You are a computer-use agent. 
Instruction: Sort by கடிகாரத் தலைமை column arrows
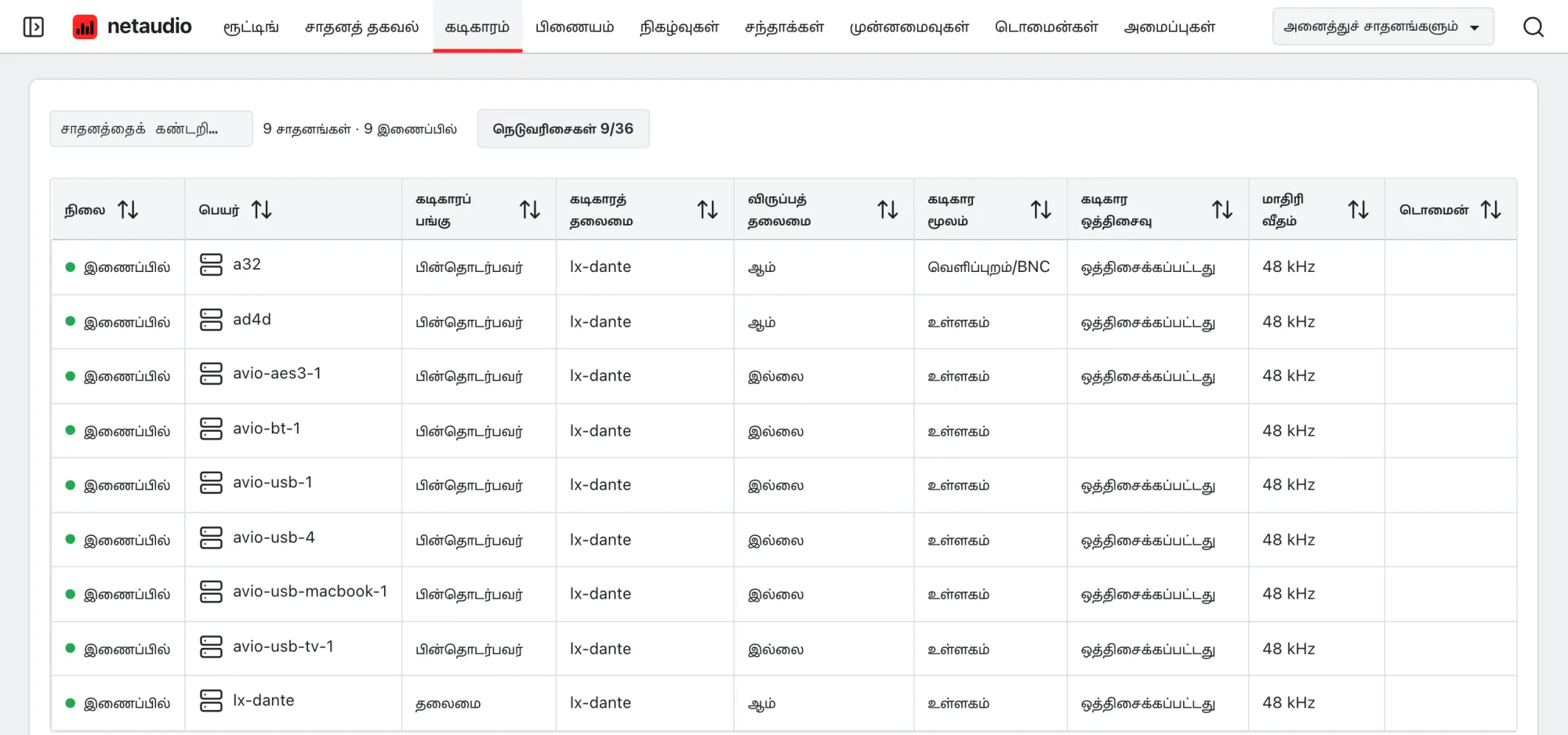pyautogui.click(x=708, y=209)
